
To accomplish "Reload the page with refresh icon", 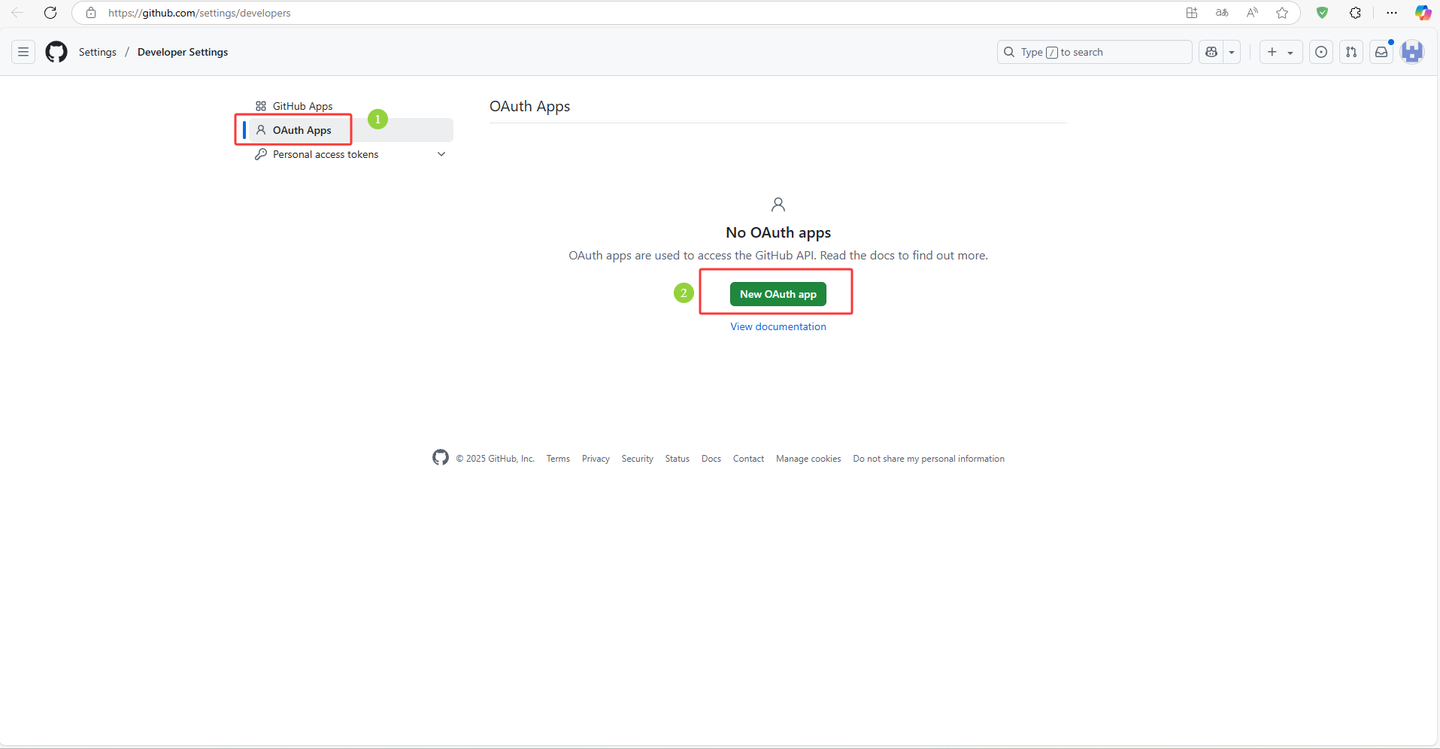I will 50,13.
